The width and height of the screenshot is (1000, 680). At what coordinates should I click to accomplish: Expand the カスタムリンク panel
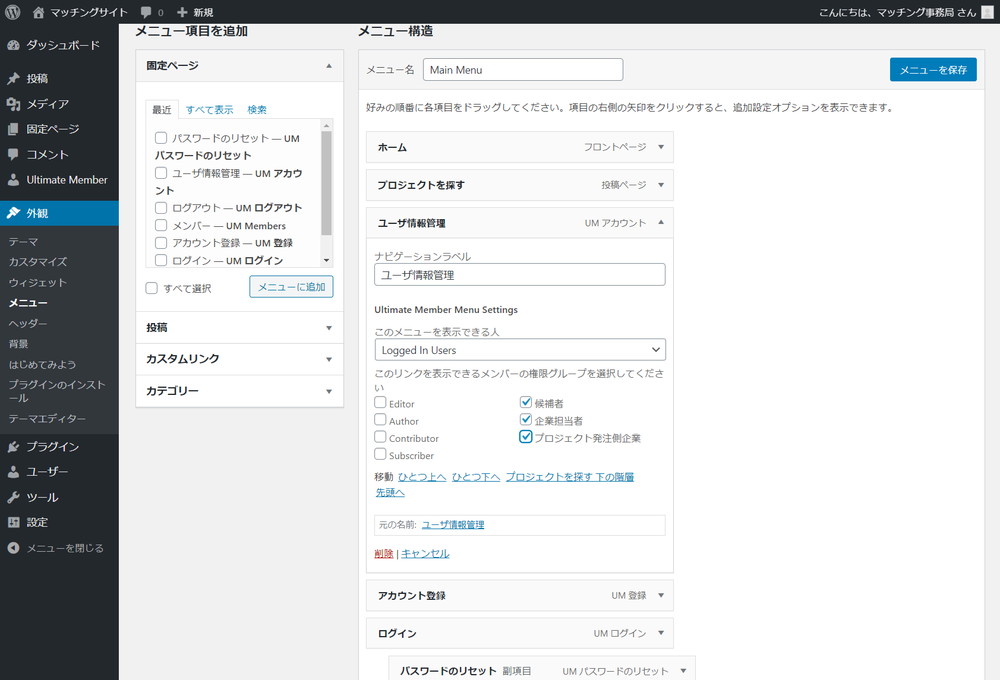tap(329, 359)
